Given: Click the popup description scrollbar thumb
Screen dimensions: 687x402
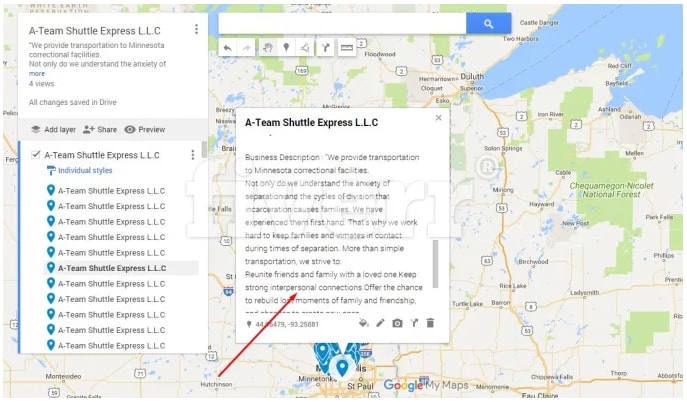Looking at the screenshot, I should click(436, 264).
